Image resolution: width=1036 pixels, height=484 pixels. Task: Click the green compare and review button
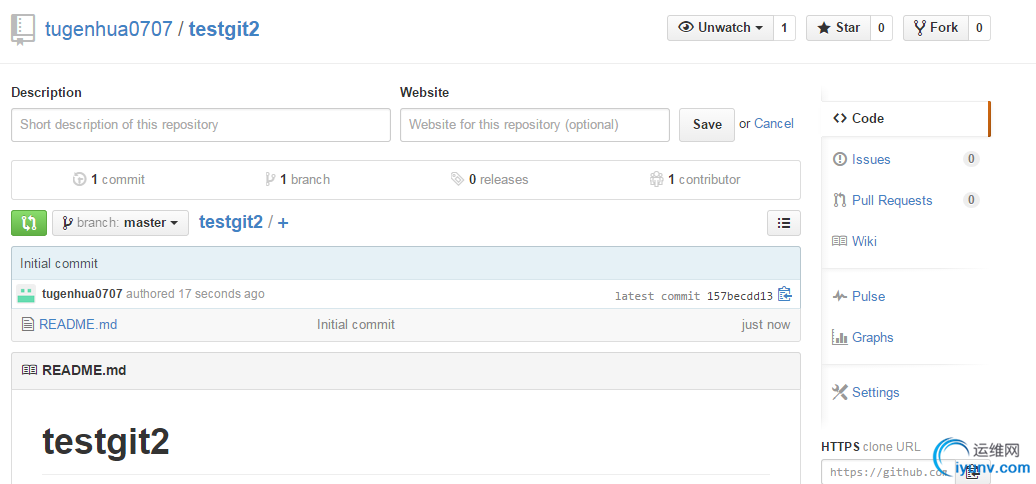click(29, 223)
